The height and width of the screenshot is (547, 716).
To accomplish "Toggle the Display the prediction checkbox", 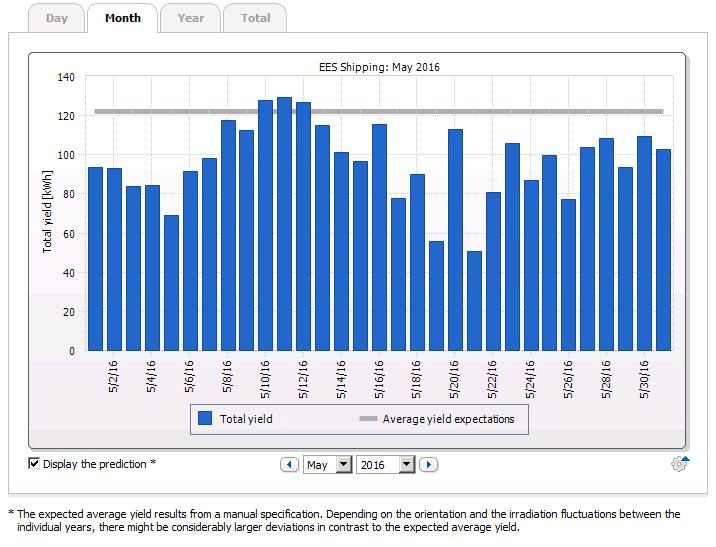I will (x=34, y=463).
